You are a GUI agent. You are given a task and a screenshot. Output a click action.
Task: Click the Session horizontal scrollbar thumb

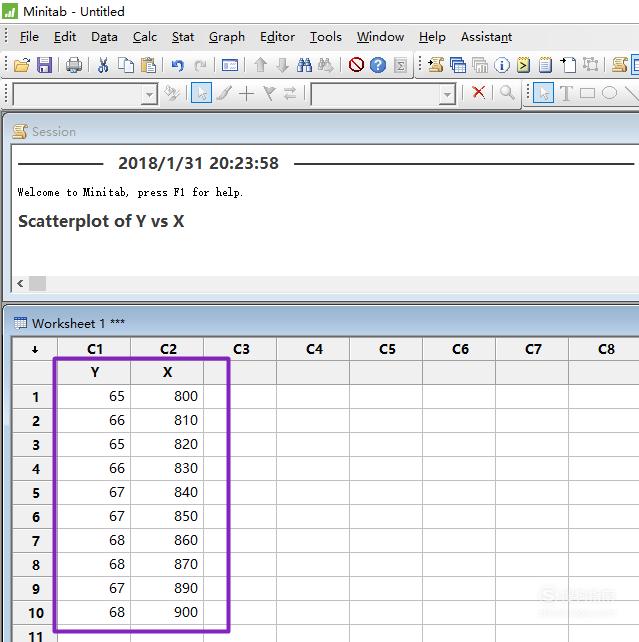tap(37, 283)
